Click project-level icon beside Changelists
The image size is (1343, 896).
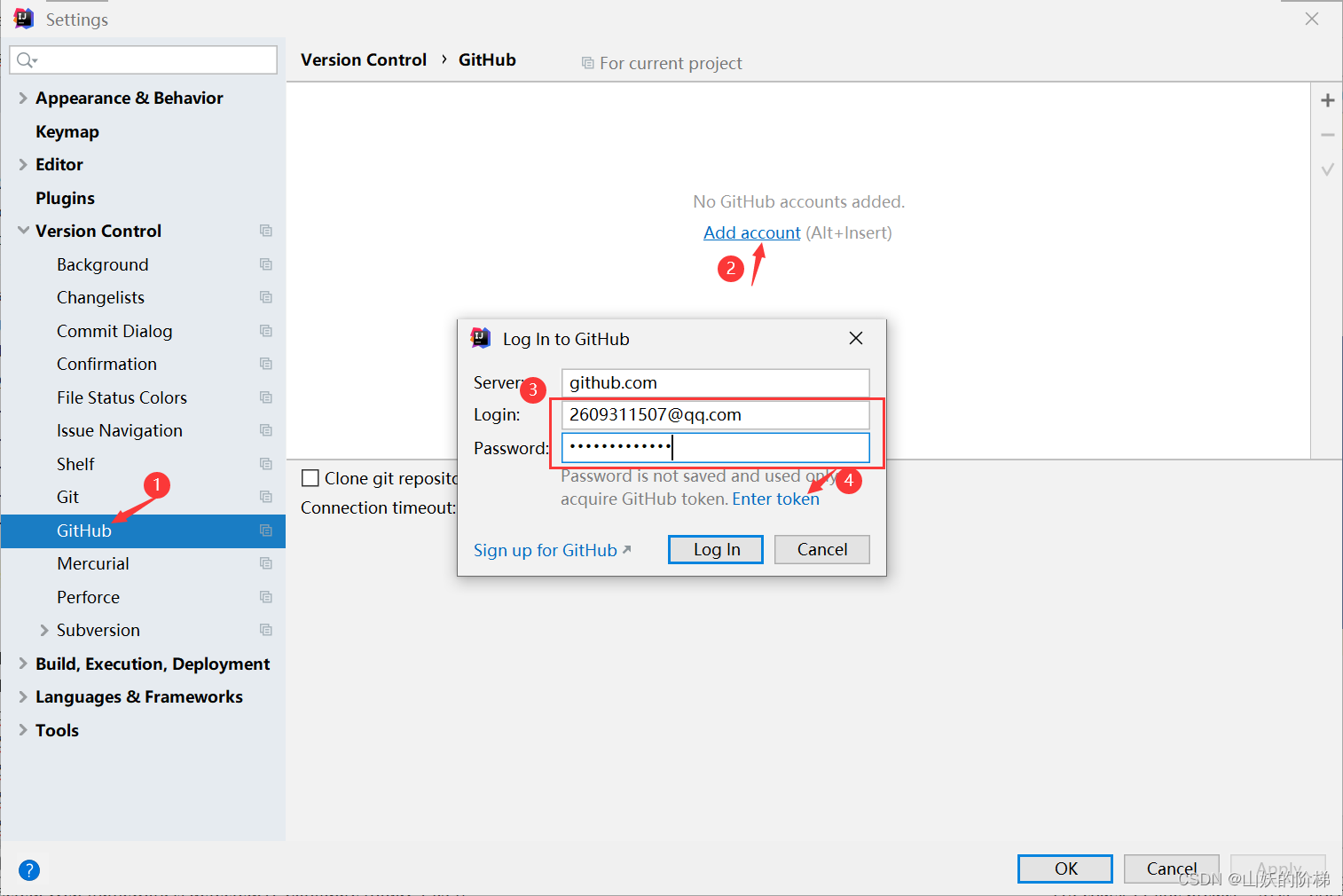[x=265, y=297]
